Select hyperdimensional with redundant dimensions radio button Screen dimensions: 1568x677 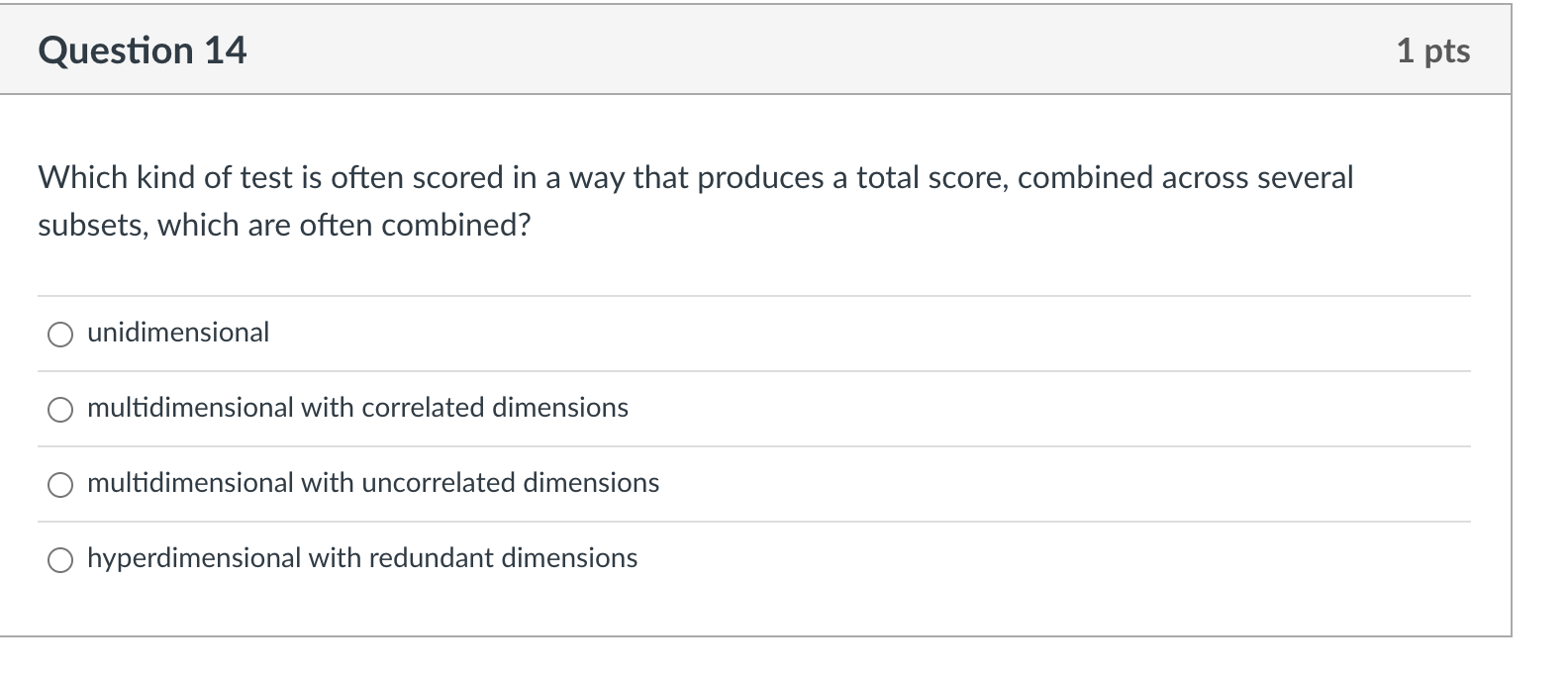60,560
